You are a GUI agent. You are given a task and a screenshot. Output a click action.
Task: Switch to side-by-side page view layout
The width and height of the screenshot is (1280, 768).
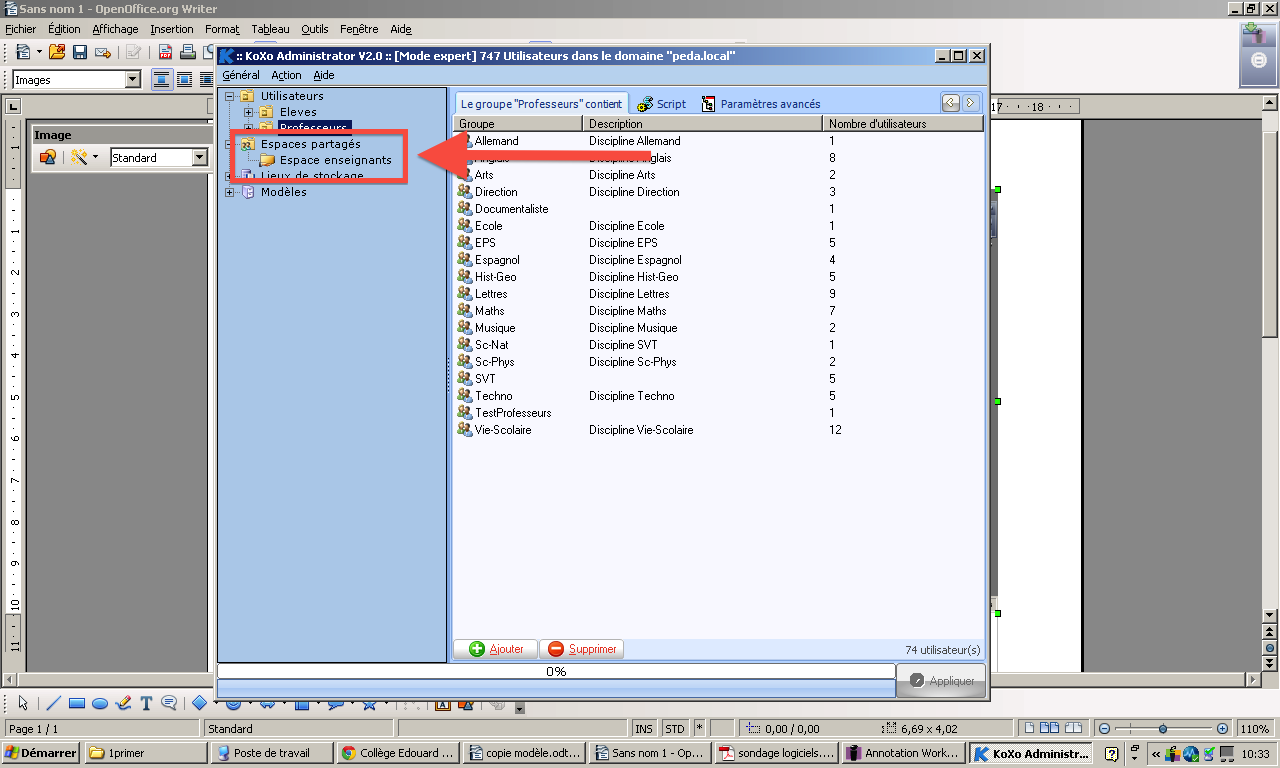[1050, 728]
